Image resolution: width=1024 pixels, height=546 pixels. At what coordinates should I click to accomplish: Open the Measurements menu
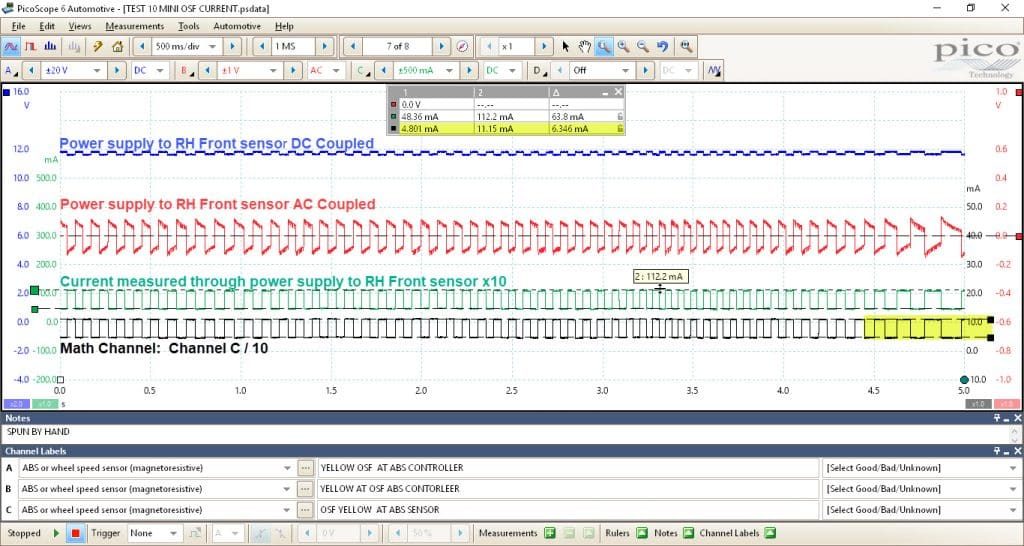click(135, 26)
